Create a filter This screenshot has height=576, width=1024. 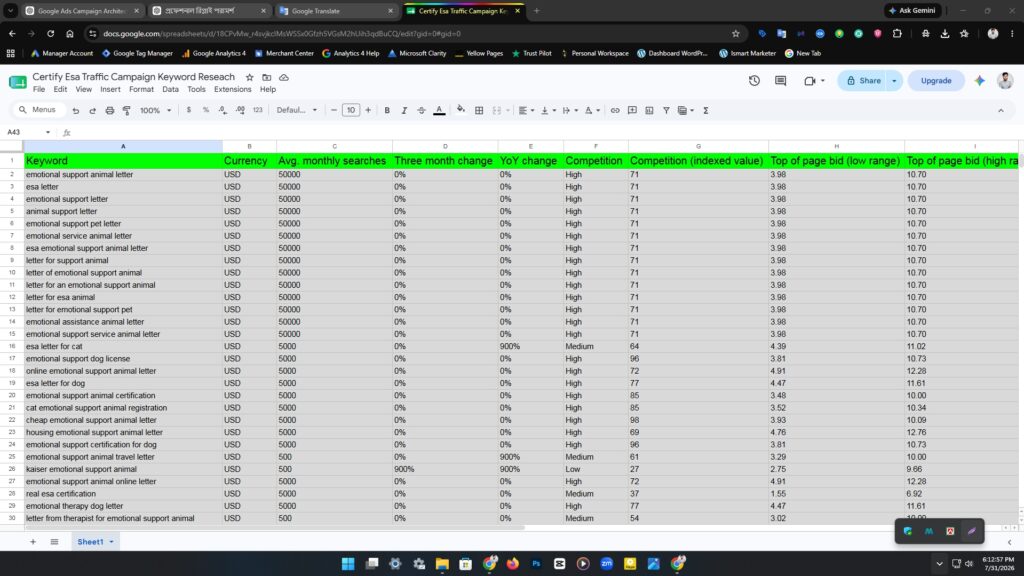(x=666, y=110)
